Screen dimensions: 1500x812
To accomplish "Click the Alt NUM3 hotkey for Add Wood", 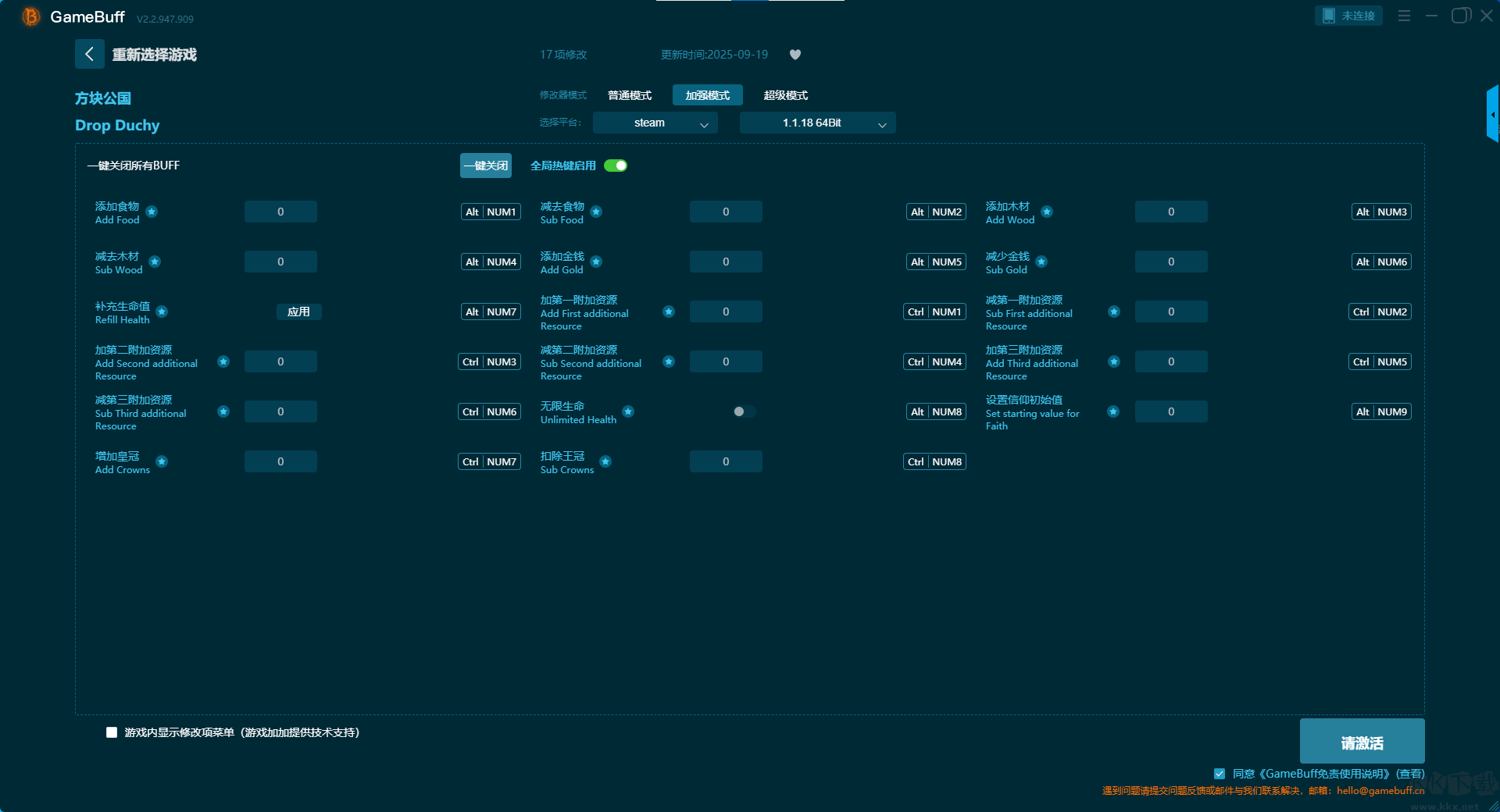I will pyautogui.click(x=1381, y=212).
